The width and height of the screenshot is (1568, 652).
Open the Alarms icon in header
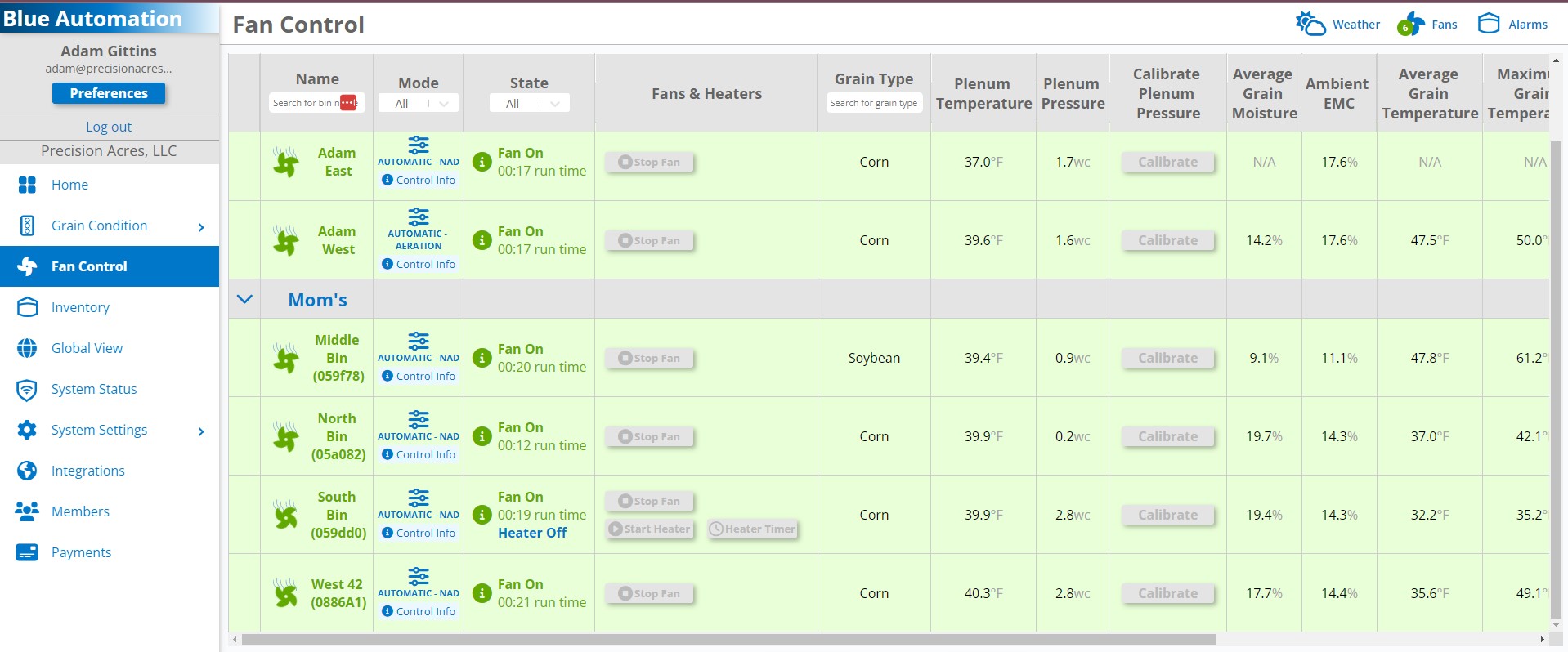[1489, 24]
